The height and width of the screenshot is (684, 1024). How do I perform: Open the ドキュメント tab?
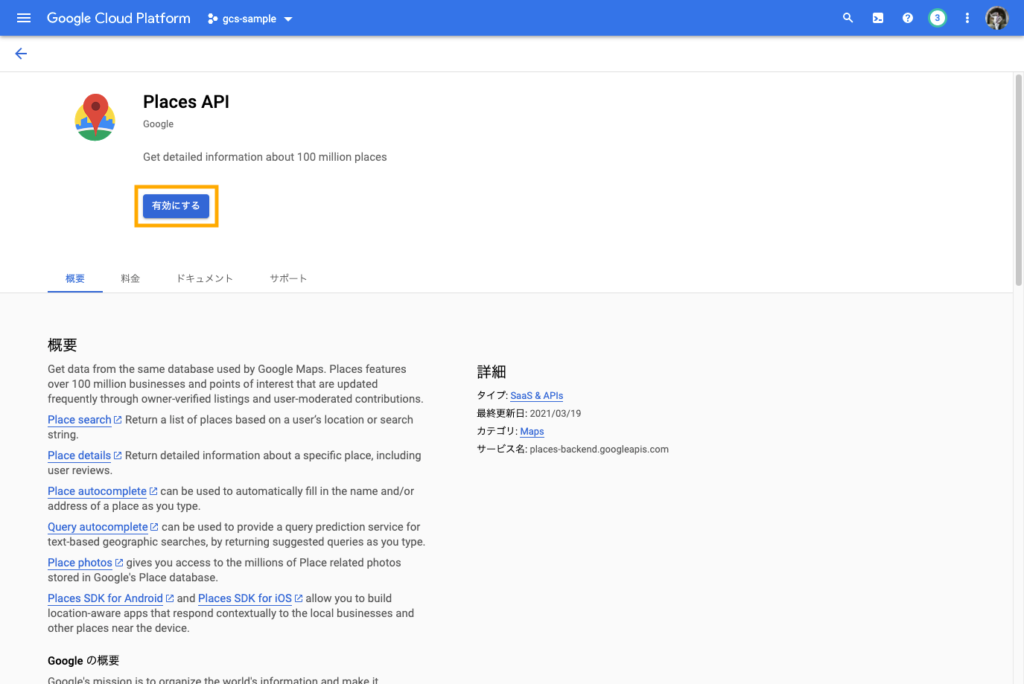click(204, 278)
